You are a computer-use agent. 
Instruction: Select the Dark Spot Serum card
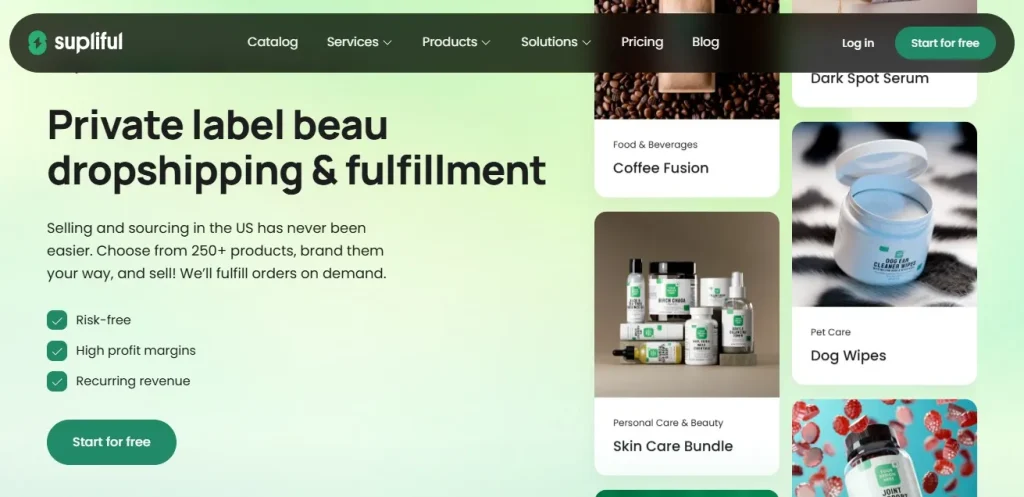(x=884, y=54)
